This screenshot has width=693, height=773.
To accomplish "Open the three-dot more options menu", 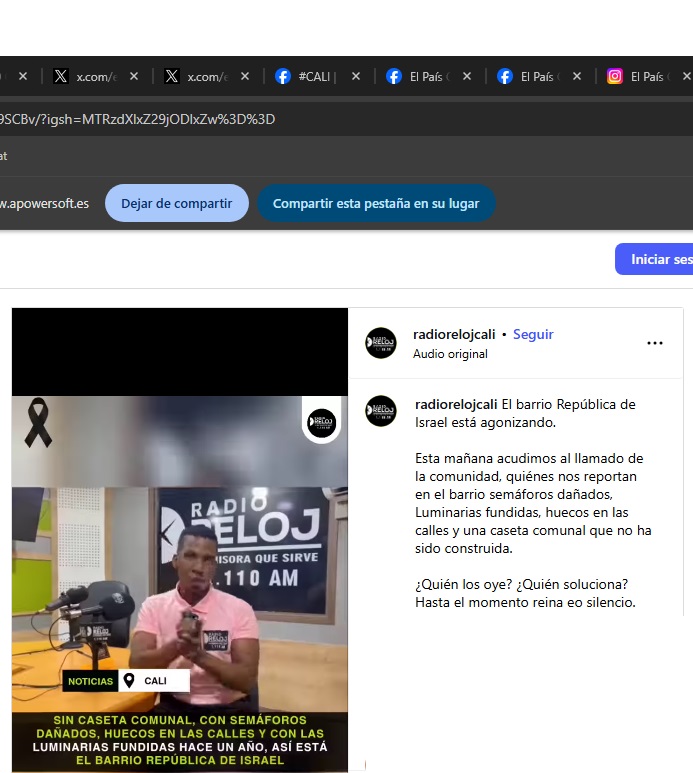I will point(655,343).
